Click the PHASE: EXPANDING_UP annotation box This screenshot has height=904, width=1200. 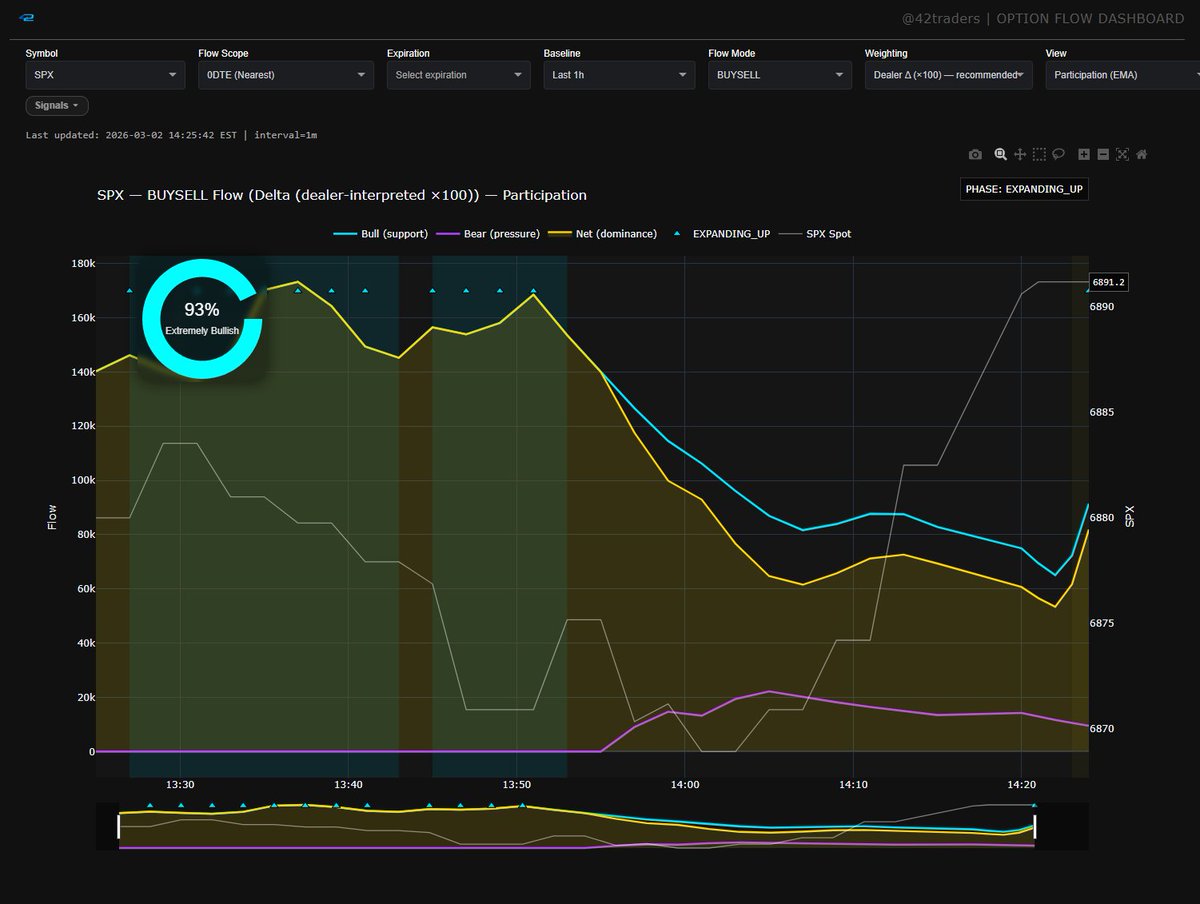1024,189
